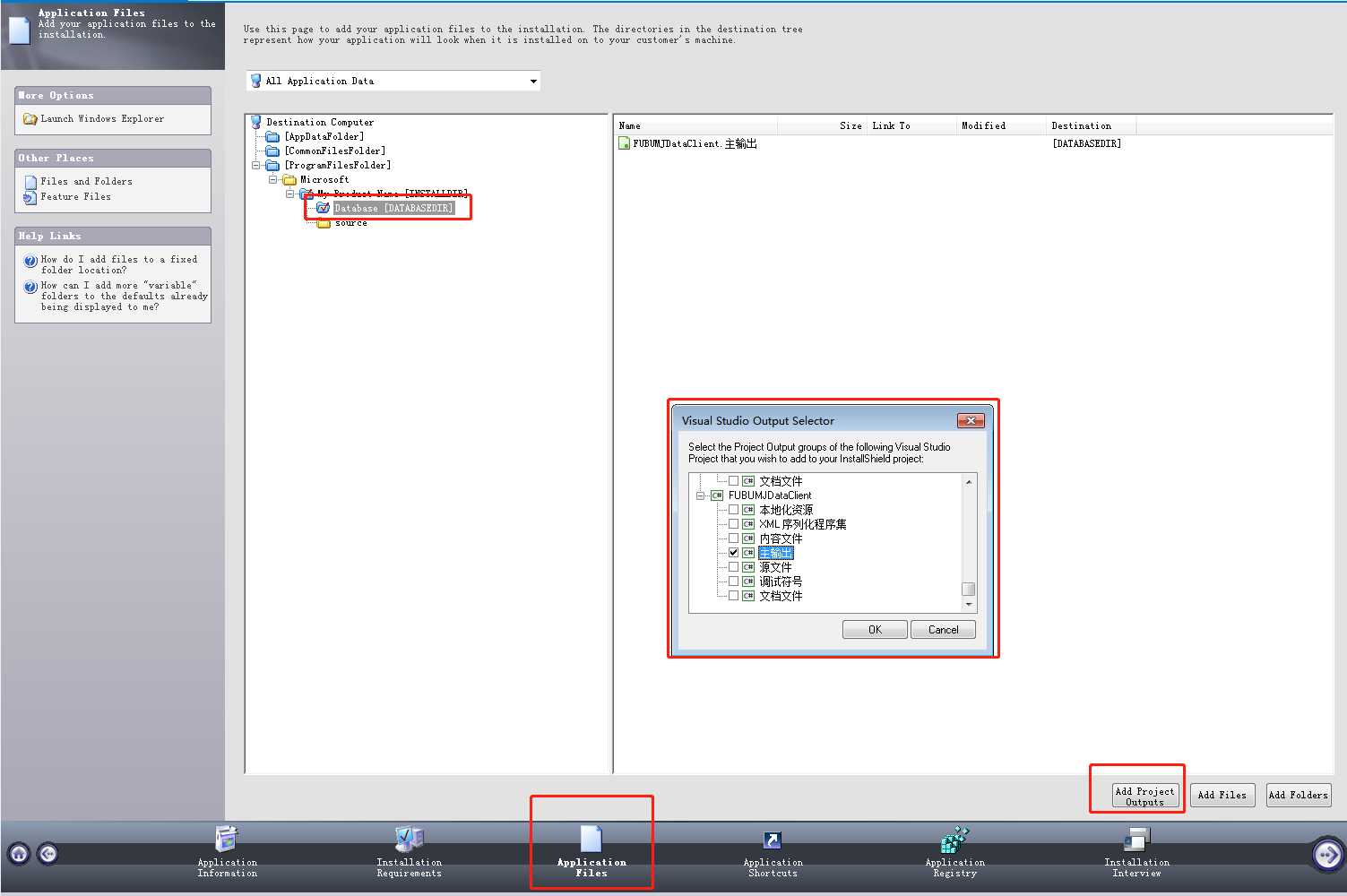Click the Add Folders button

[x=1298, y=795]
